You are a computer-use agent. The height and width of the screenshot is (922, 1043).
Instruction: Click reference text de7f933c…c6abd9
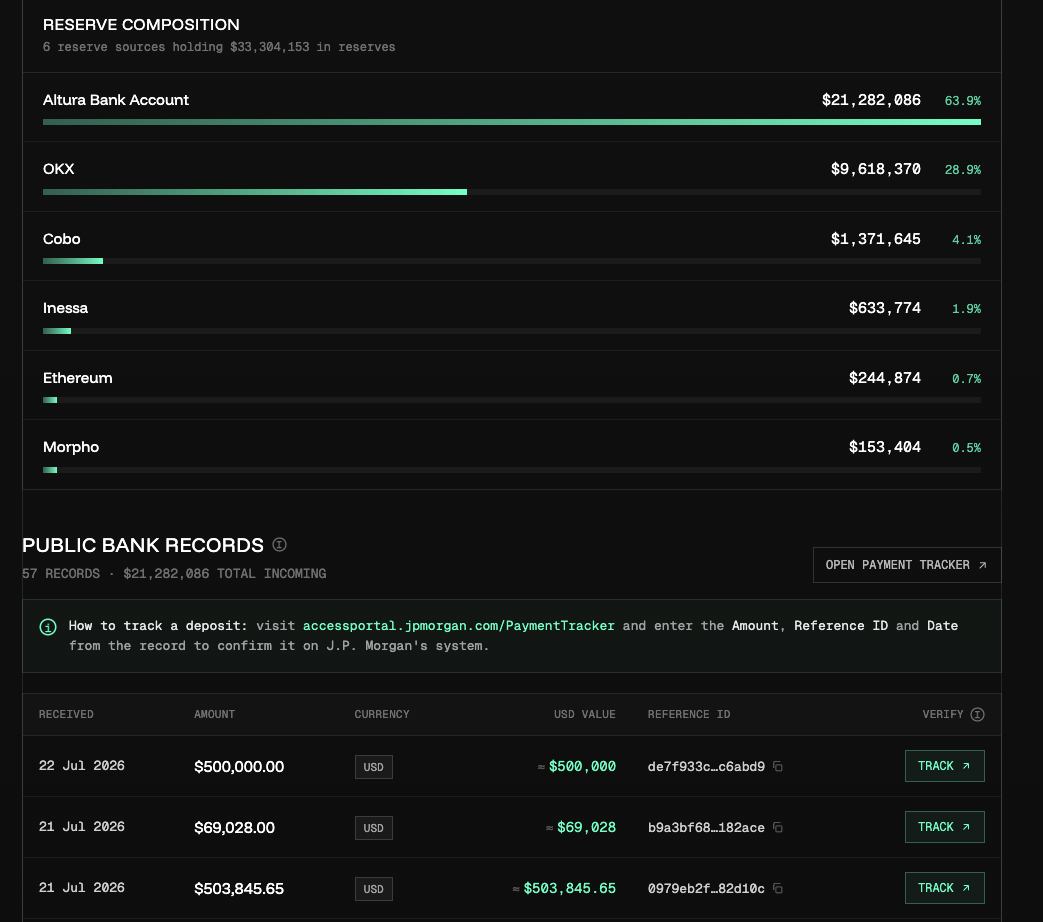click(706, 767)
